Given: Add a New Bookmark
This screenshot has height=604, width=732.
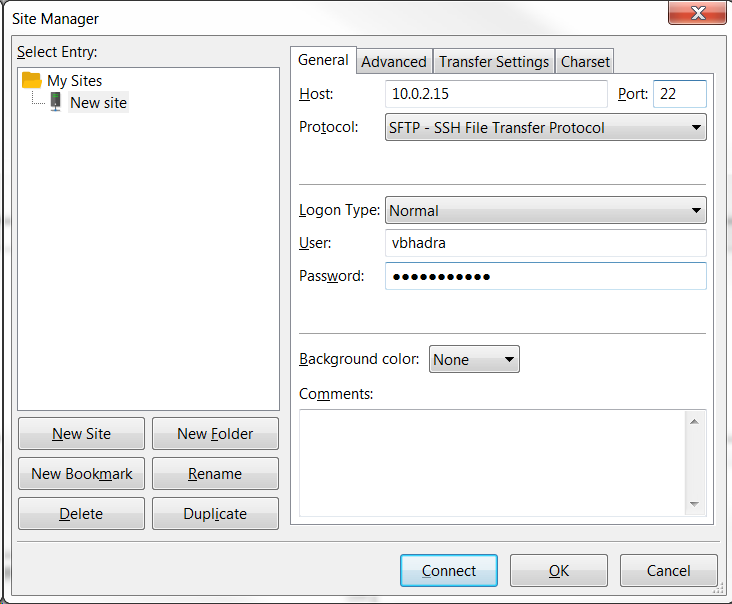Looking at the screenshot, I should coord(81,474).
